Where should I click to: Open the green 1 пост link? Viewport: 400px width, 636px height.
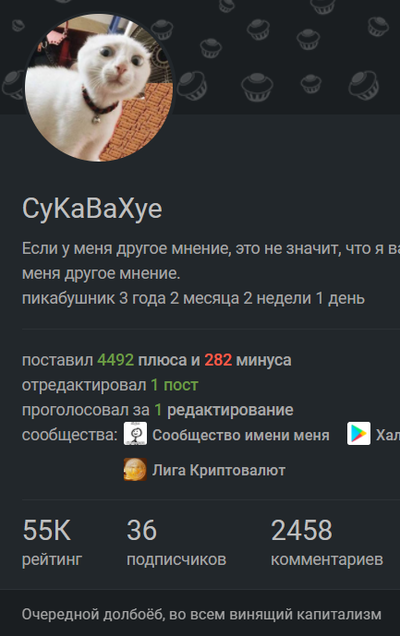point(174,385)
